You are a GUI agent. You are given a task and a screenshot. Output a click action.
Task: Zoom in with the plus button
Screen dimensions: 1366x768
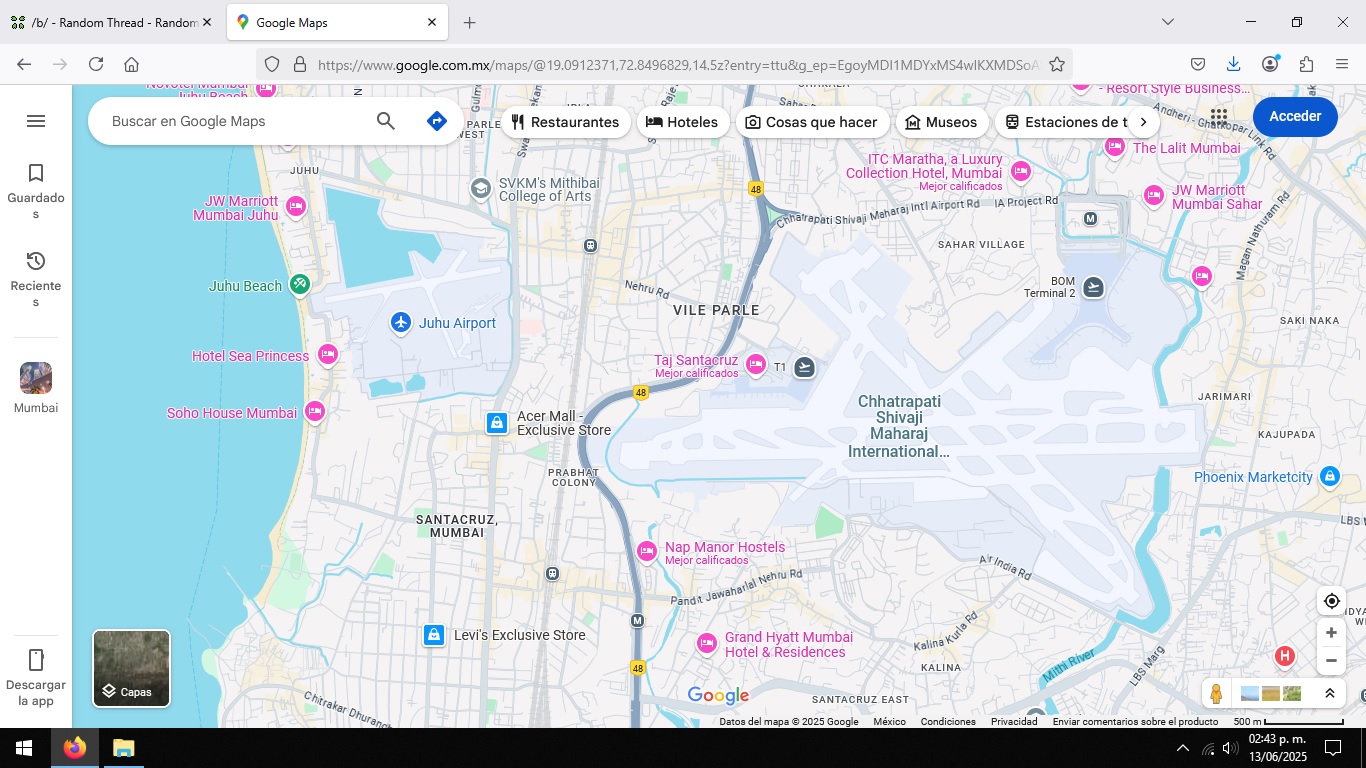[x=1331, y=633]
